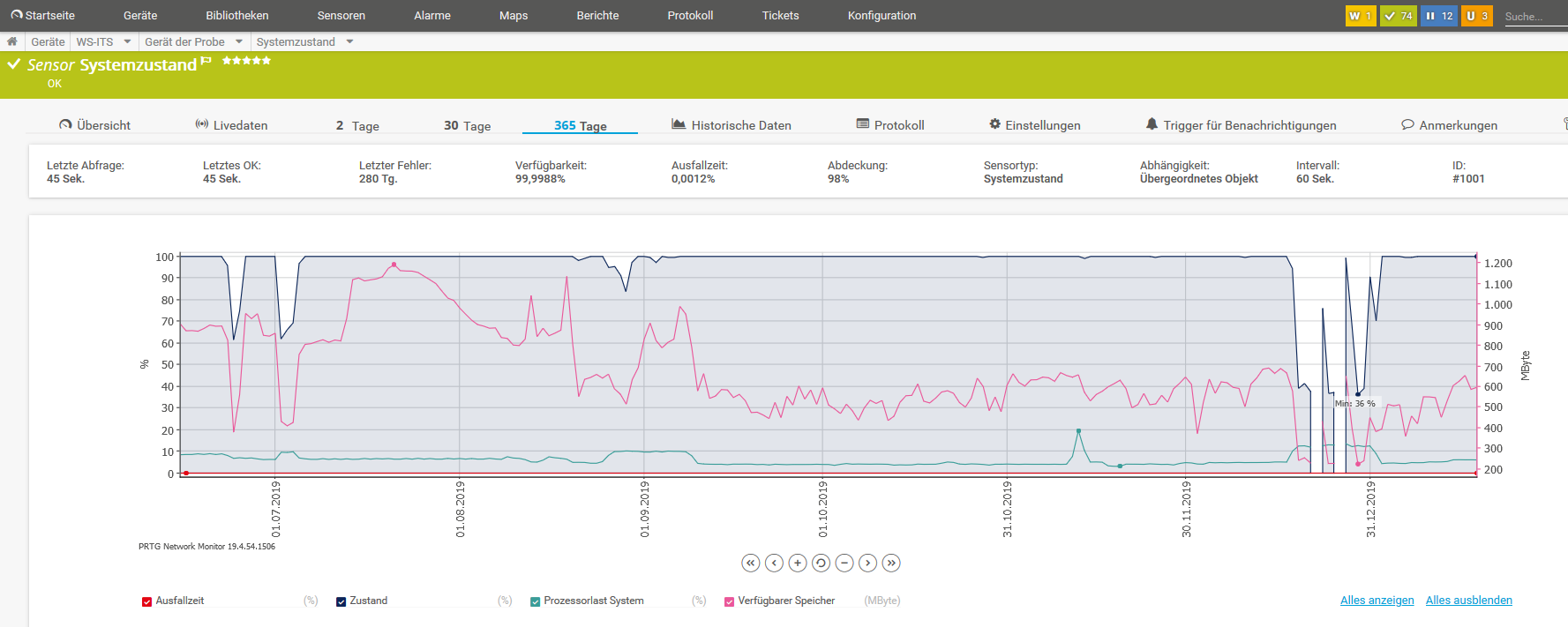Viewport: 1568px width, 627px height.
Task: Zoom out graph with minus button
Action: 844,563
